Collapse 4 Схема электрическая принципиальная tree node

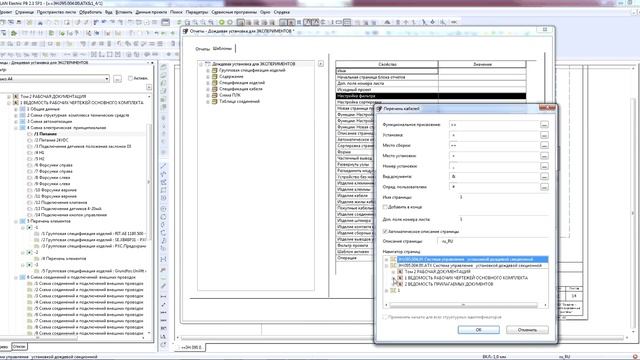[16, 128]
